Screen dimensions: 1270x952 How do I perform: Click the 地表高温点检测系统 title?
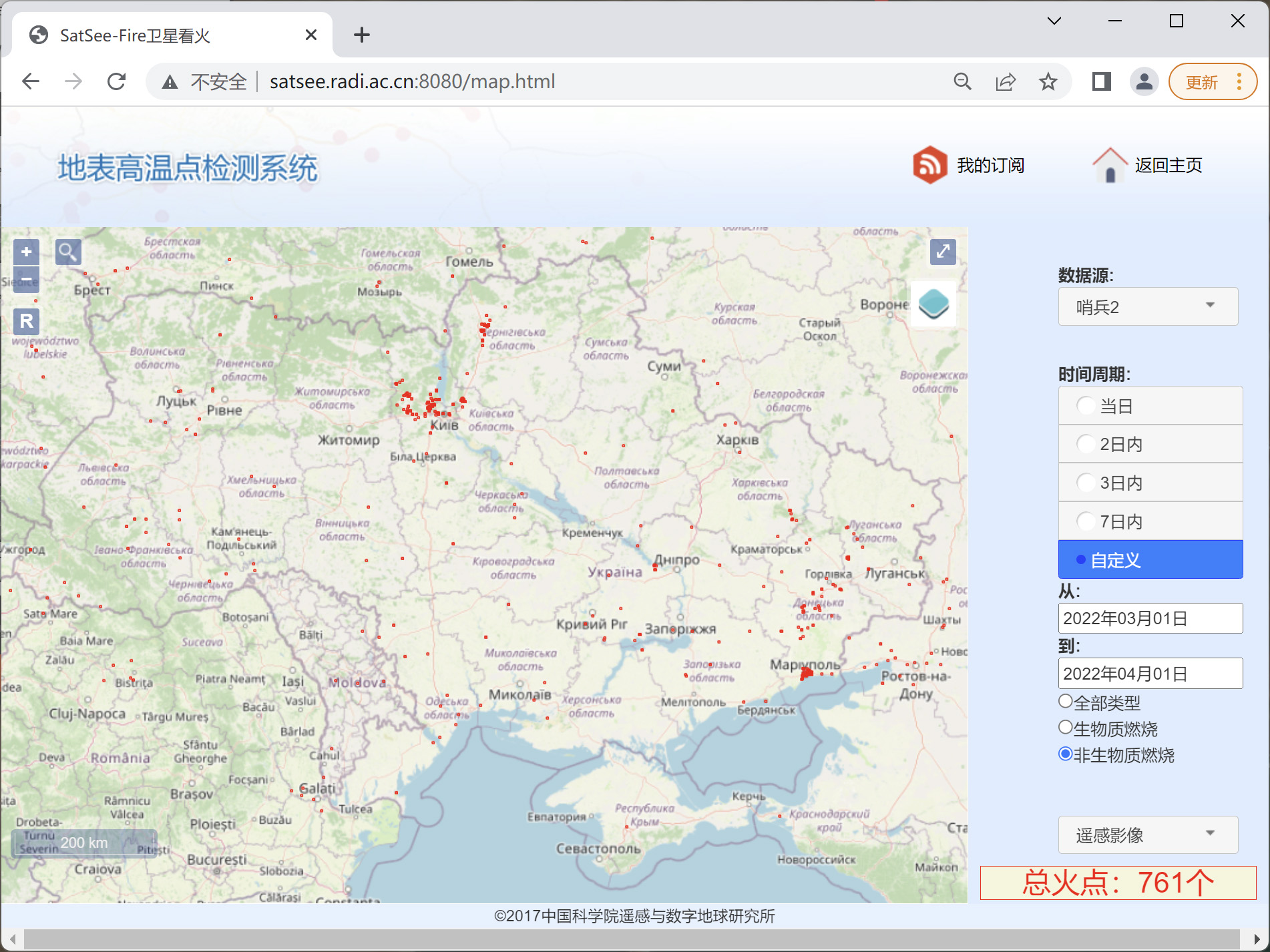[188, 168]
